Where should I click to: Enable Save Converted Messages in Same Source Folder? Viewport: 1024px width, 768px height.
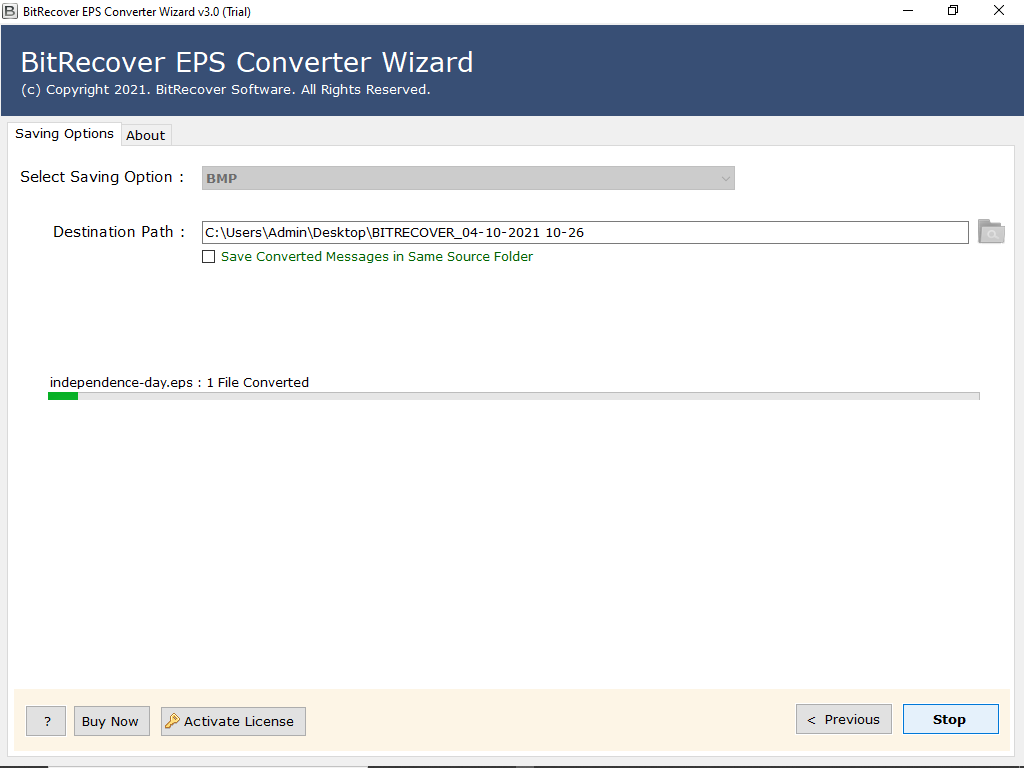[208, 257]
